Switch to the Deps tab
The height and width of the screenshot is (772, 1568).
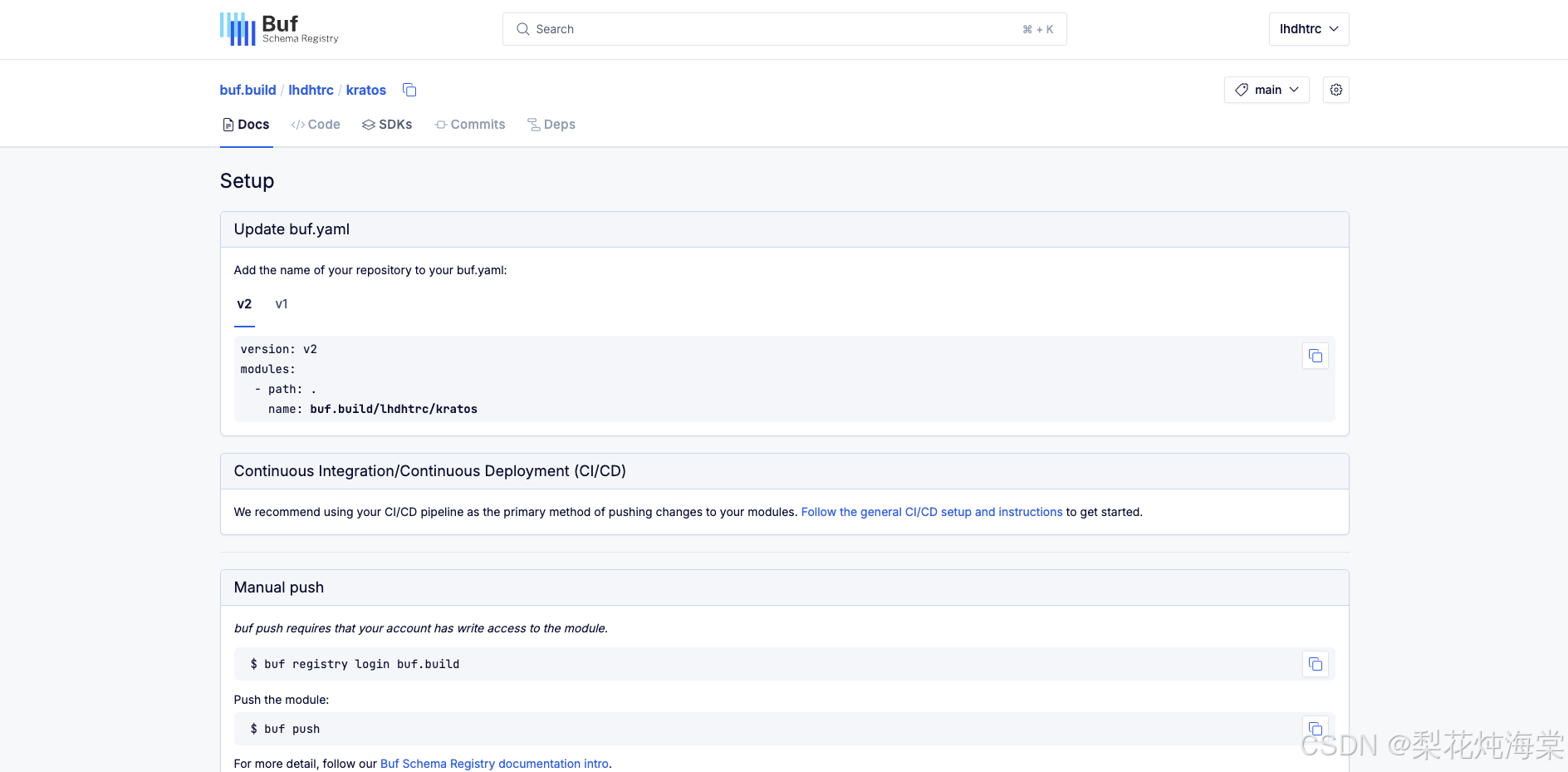(551, 125)
